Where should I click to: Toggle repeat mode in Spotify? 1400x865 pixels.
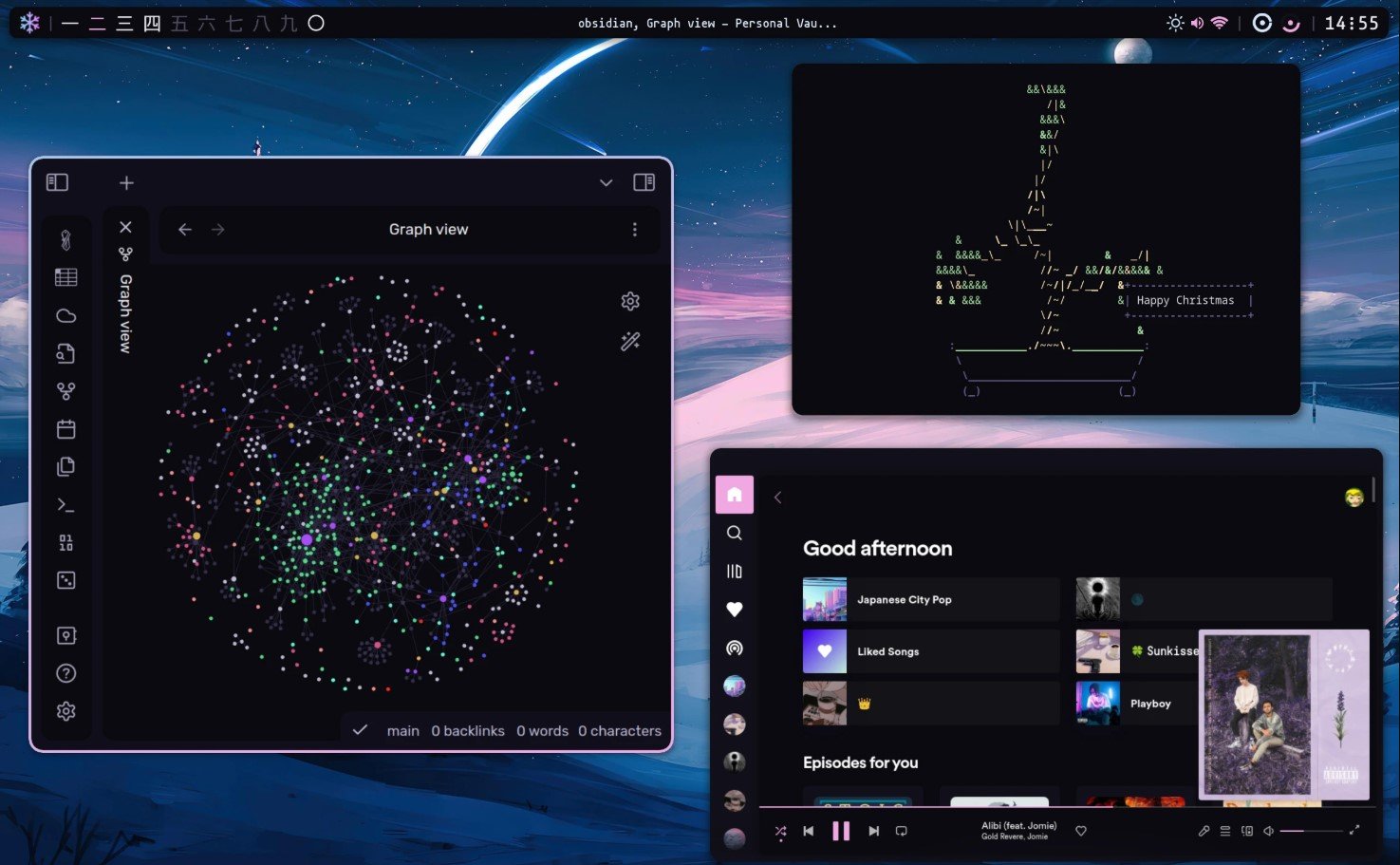(900, 830)
